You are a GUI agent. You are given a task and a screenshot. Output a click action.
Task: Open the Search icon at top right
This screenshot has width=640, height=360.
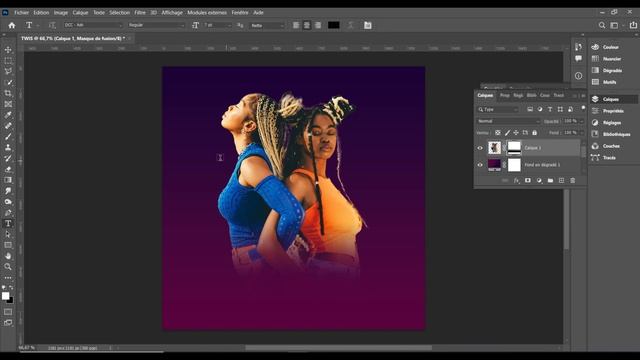click(602, 25)
